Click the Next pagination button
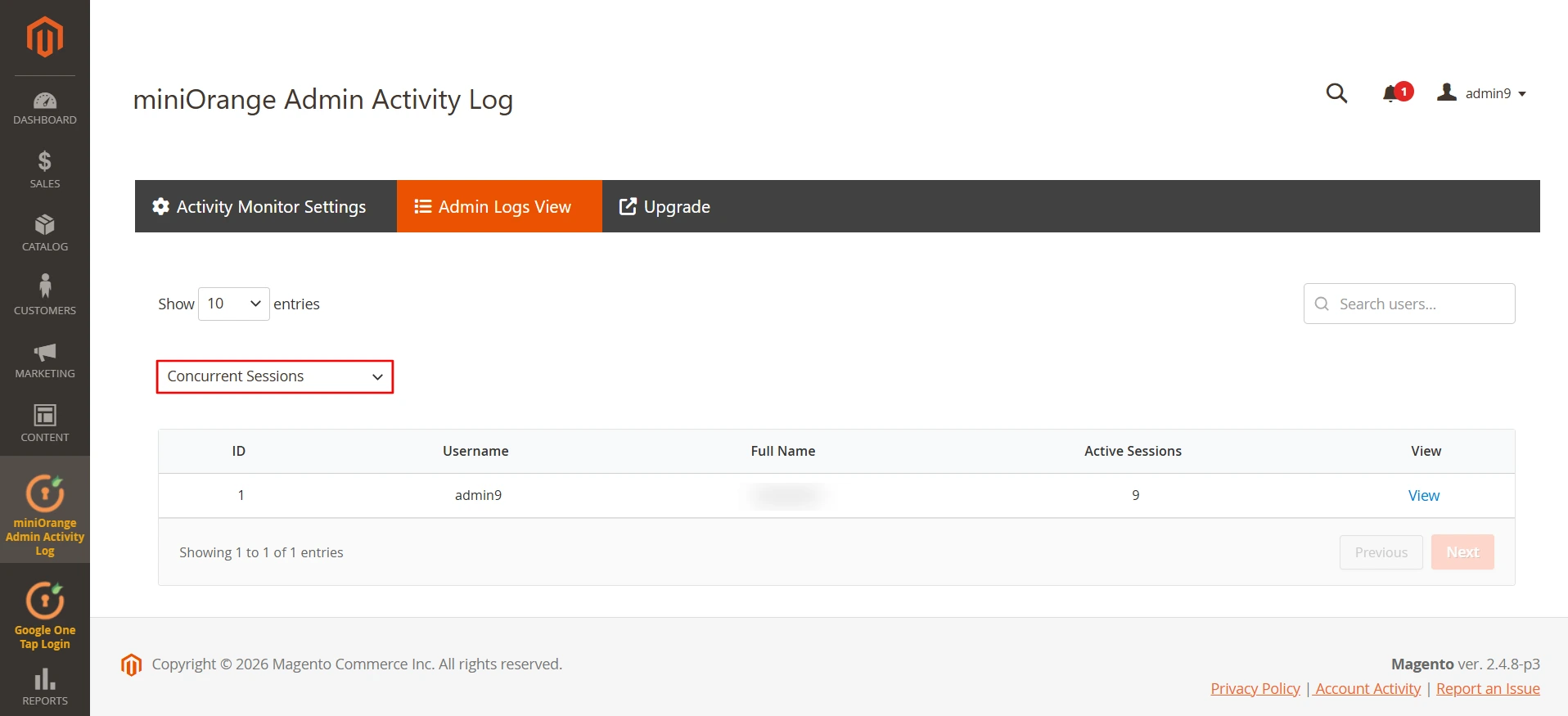The height and width of the screenshot is (716, 1568). 1462,552
